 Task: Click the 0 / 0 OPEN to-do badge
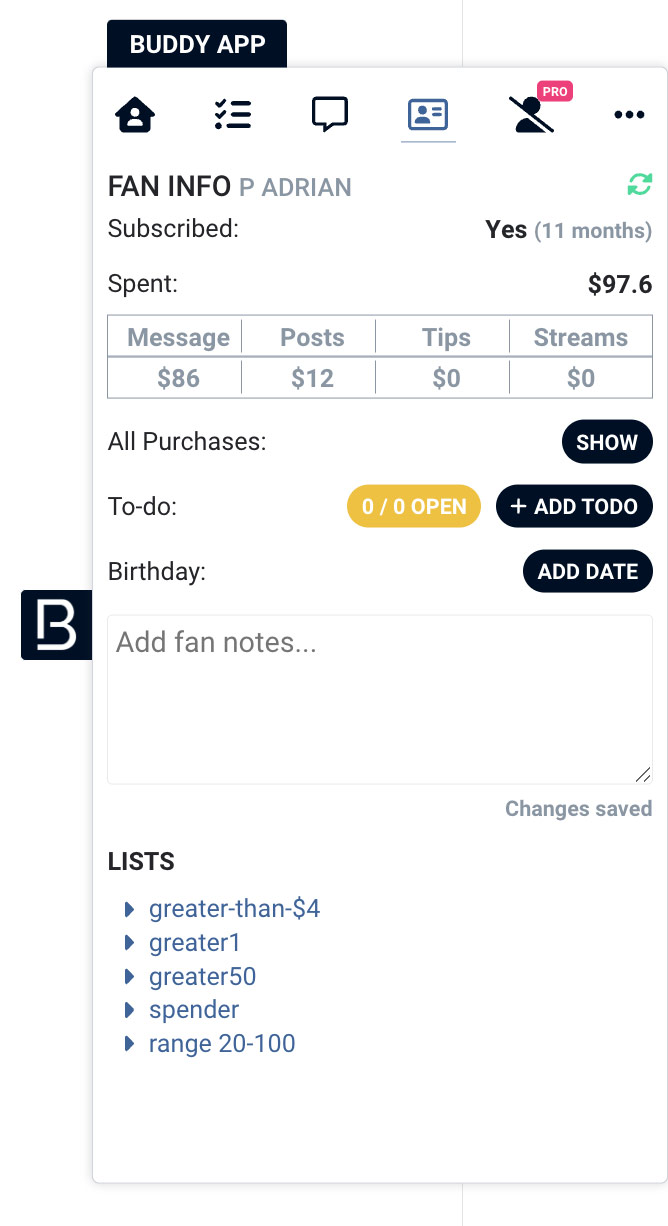point(414,506)
